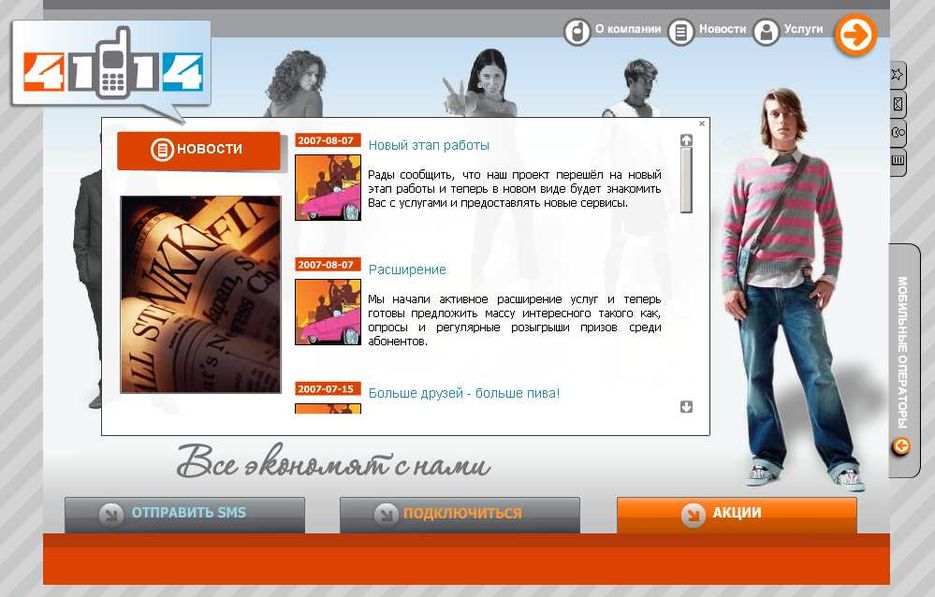Click the phone icon beside О компании

pyautogui.click(x=576, y=32)
